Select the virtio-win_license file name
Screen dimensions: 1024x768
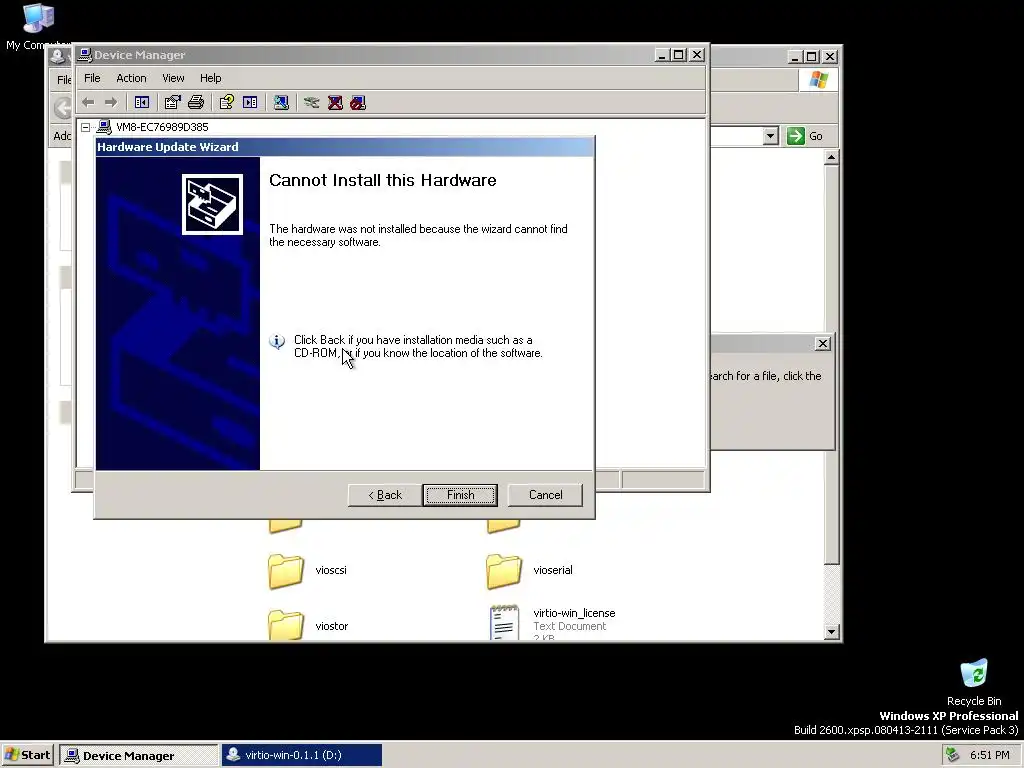coord(574,613)
